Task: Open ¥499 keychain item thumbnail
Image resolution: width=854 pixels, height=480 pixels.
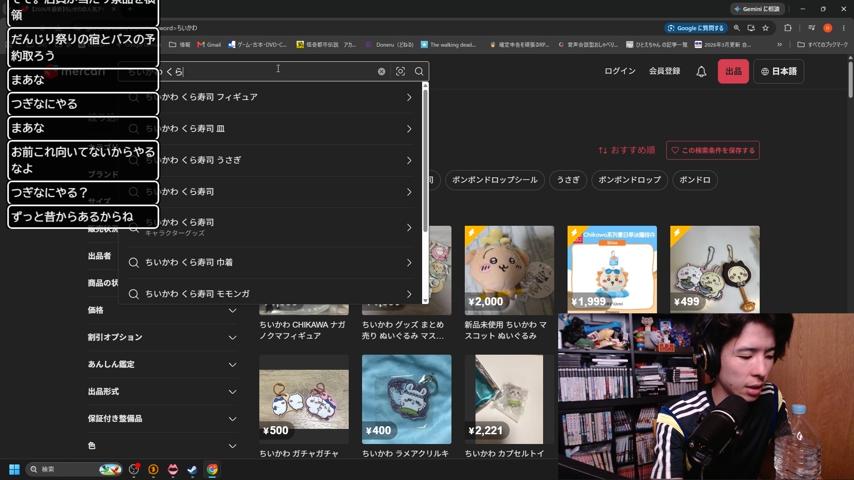Action: point(715,270)
